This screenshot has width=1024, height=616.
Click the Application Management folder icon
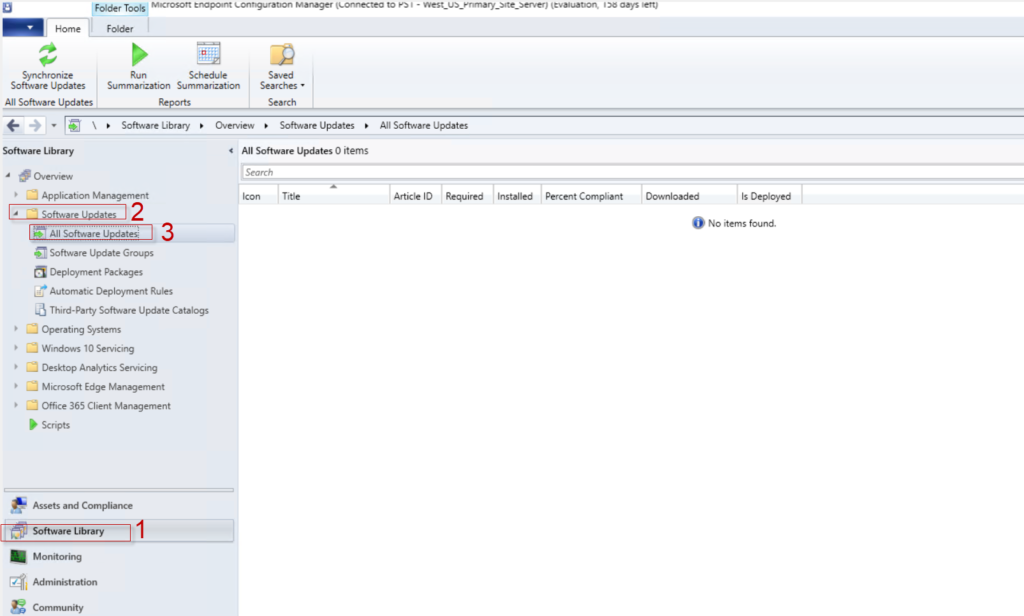click(x=32, y=195)
